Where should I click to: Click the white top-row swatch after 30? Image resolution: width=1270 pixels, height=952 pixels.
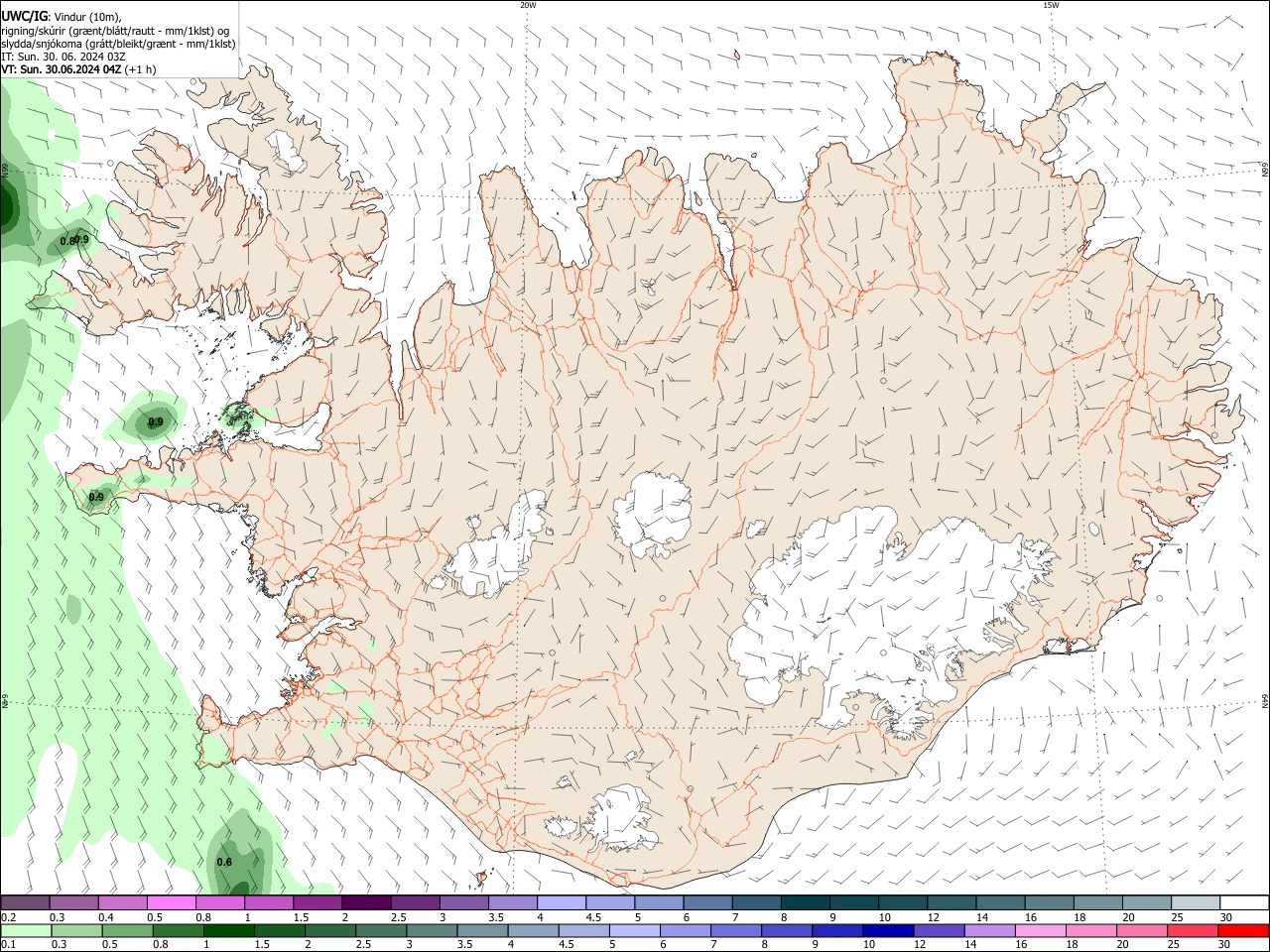(x=1244, y=902)
